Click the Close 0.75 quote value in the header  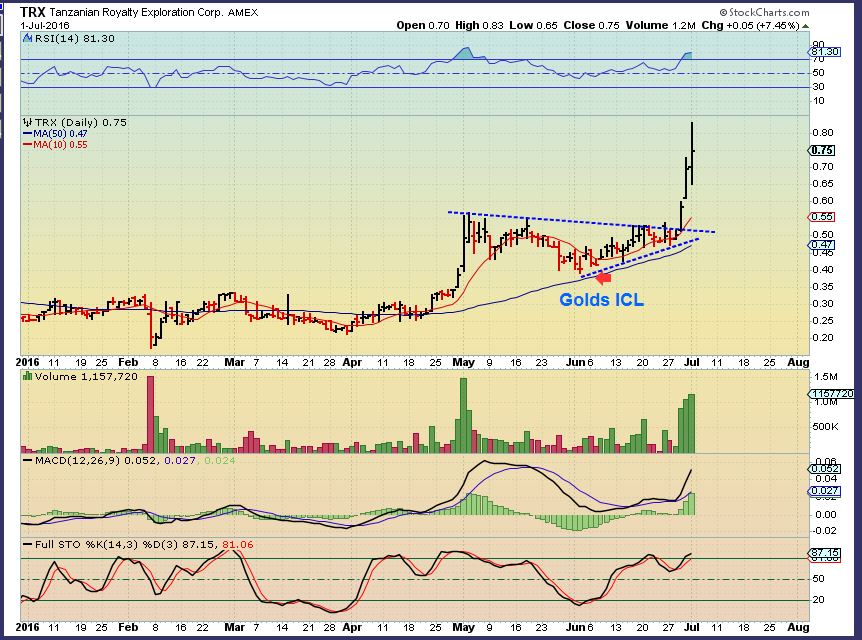point(590,25)
